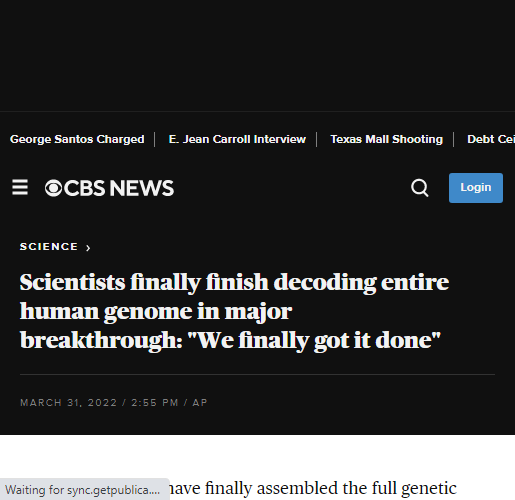The width and height of the screenshot is (515, 500).
Task: Open the hamburger menu icon
Action: pos(20,187)
